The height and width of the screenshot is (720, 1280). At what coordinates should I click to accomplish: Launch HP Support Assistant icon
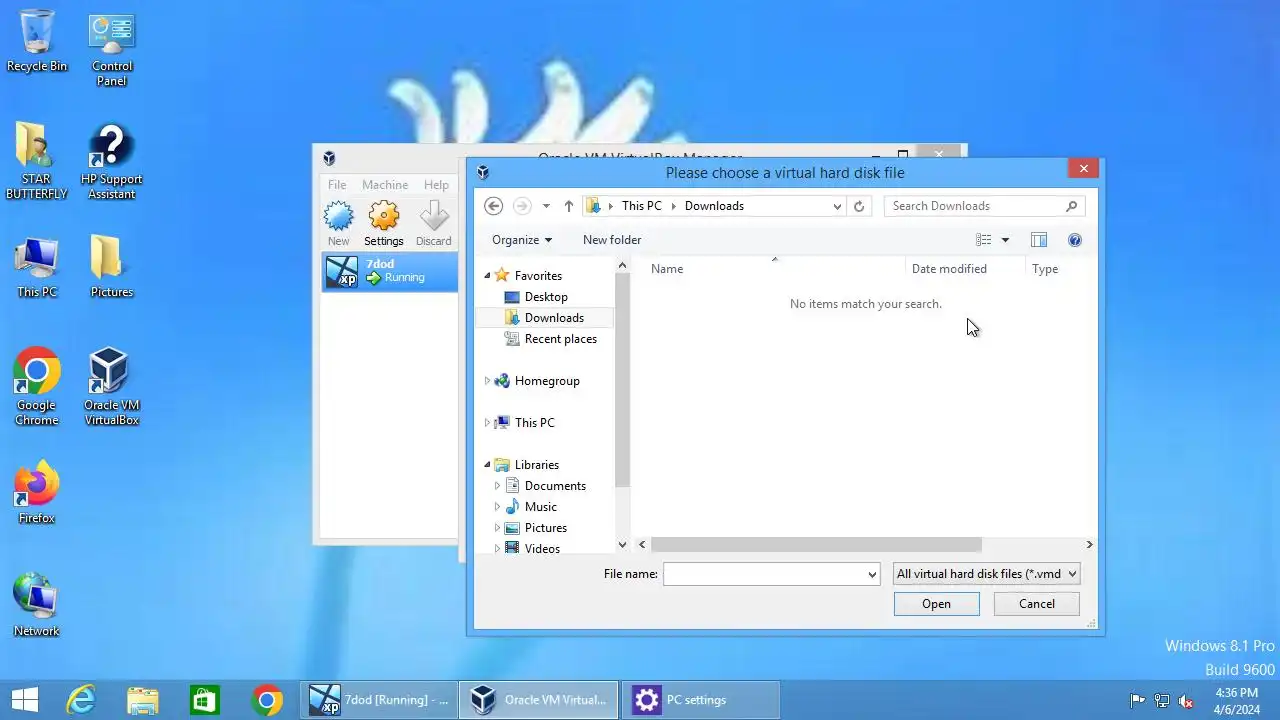coord(112,162)
